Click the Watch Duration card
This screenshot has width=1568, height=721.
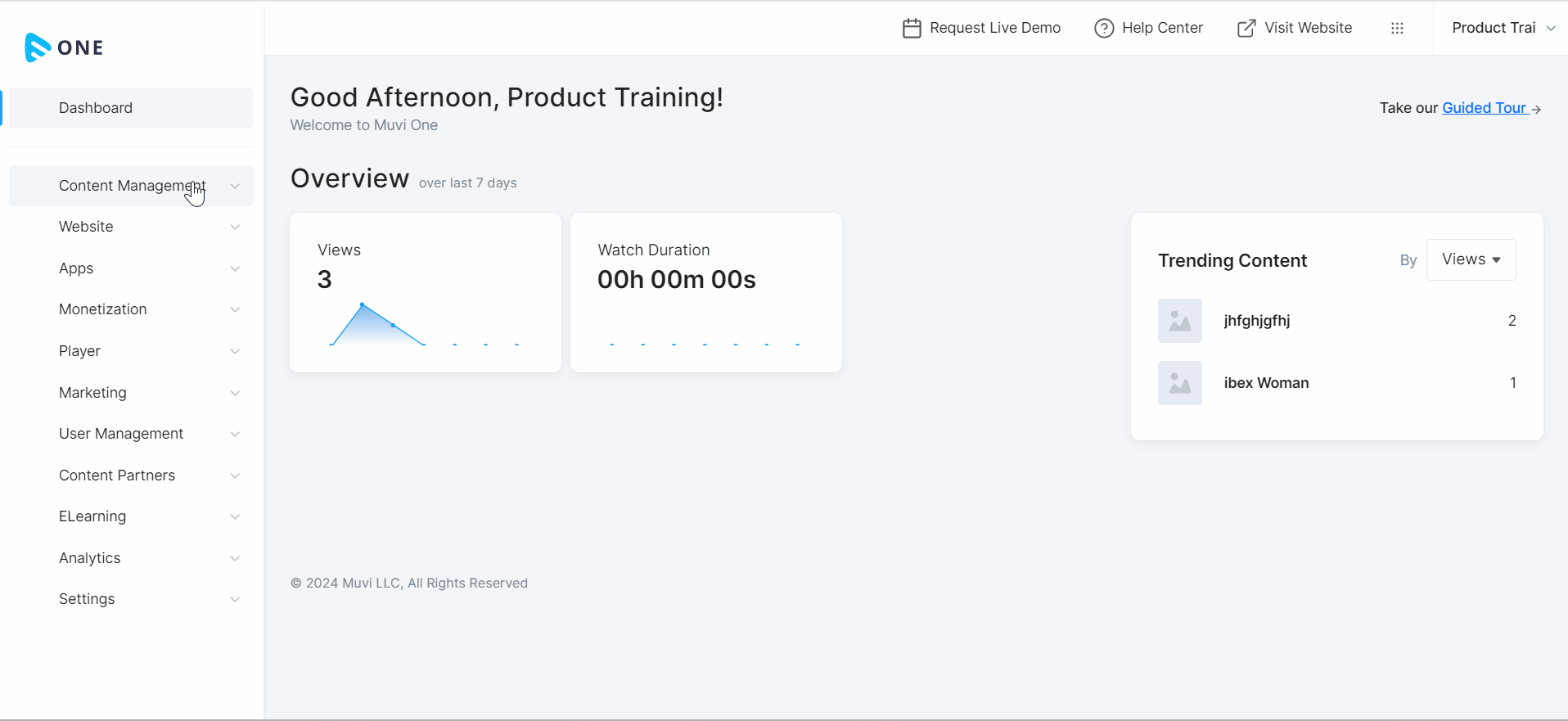(705, 292)
